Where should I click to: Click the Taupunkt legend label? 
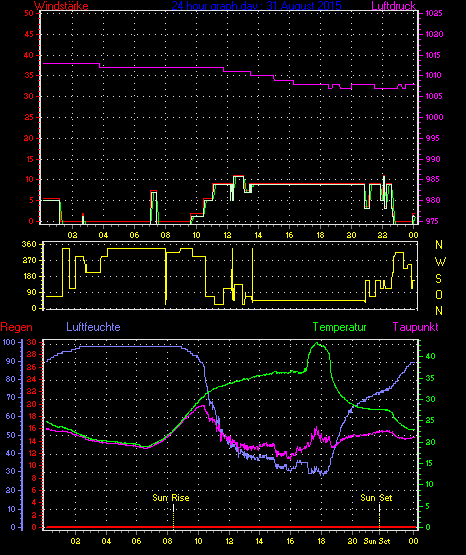(415, 327)
